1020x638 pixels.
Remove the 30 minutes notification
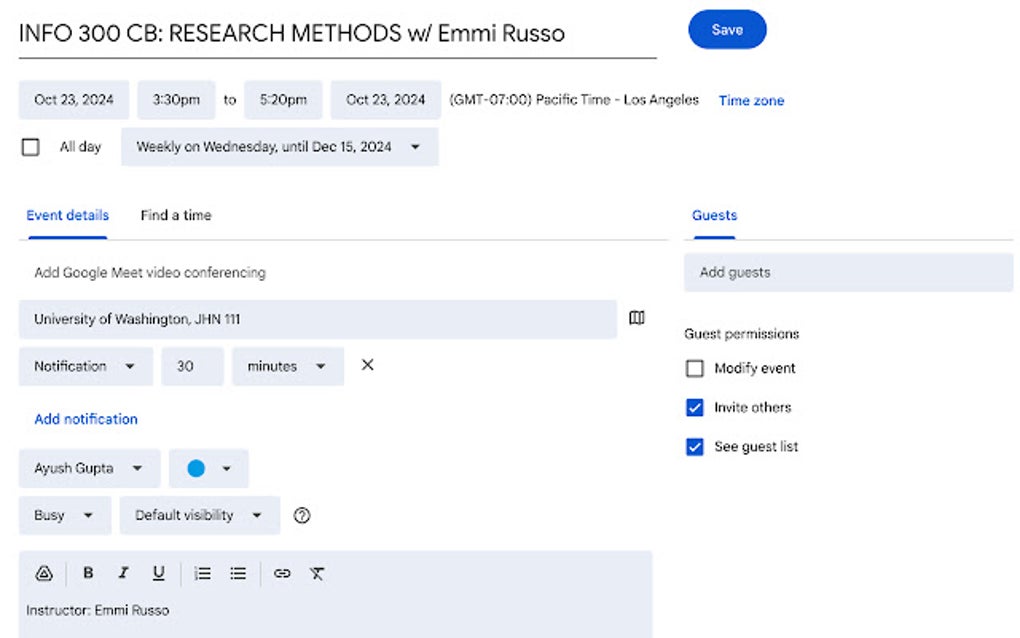pyautogui.click(x=367, y=365)
